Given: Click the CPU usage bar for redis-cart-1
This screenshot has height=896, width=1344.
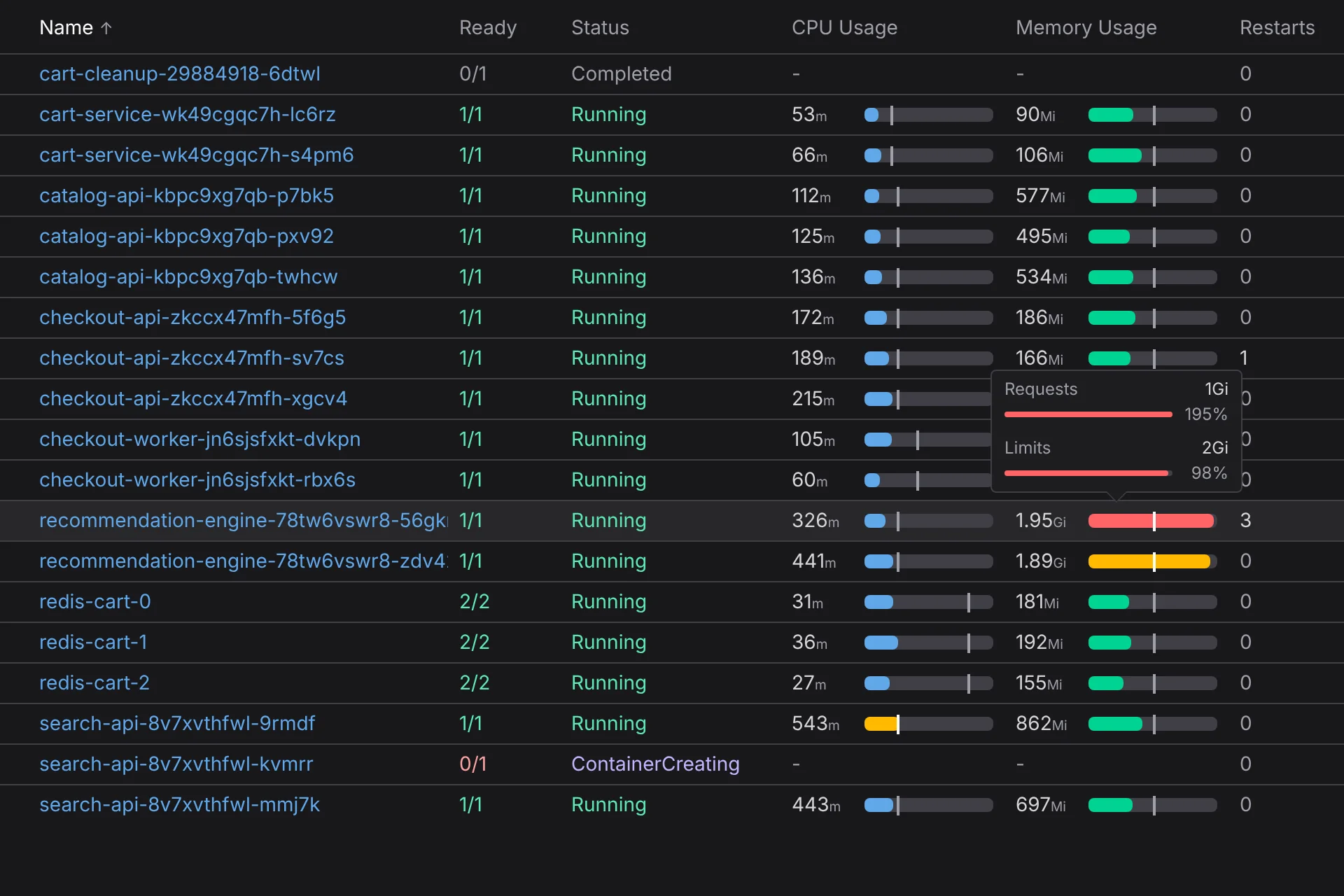Looking at the screenshot, I should point(929,643).
